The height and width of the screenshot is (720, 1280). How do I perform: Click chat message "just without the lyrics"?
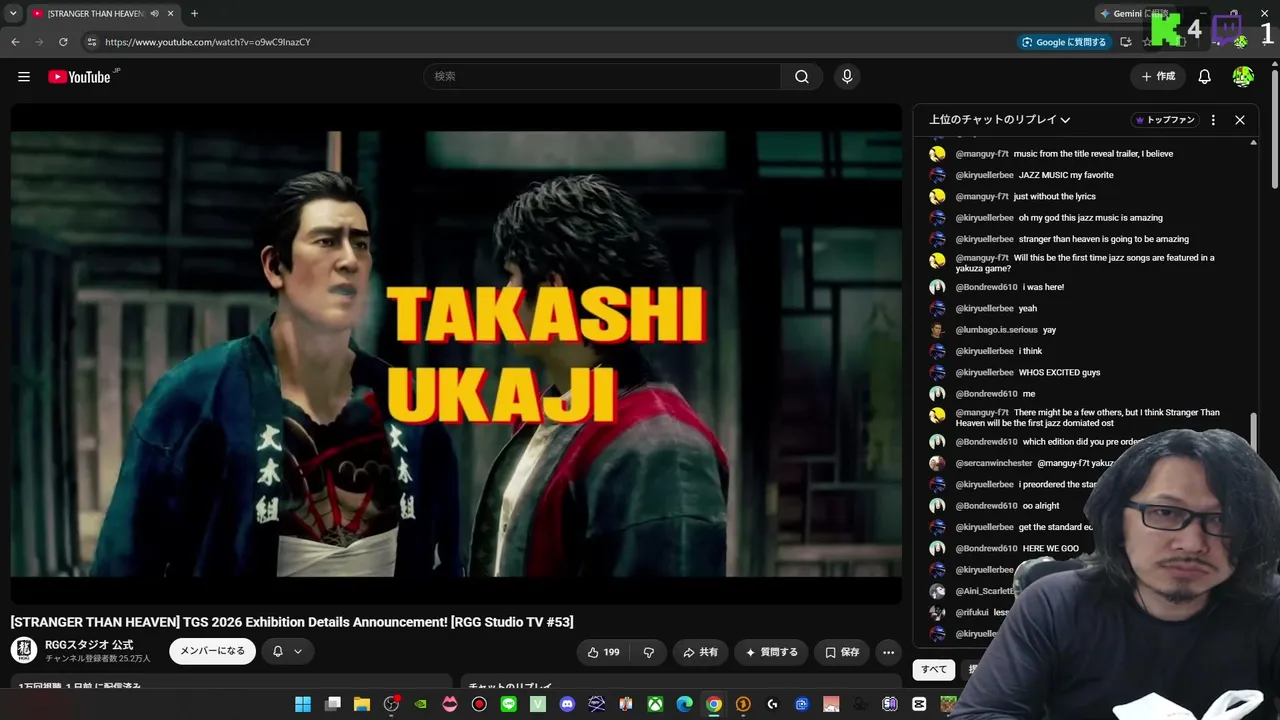(1055, 197)
